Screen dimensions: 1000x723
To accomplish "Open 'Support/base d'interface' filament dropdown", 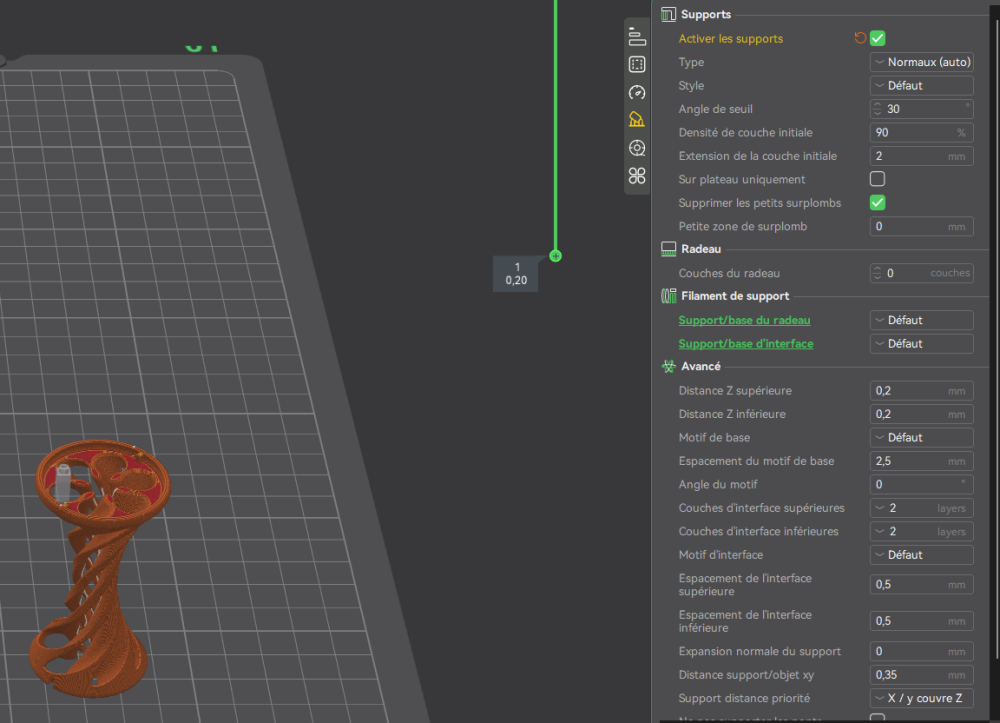I will coord(922,344).
